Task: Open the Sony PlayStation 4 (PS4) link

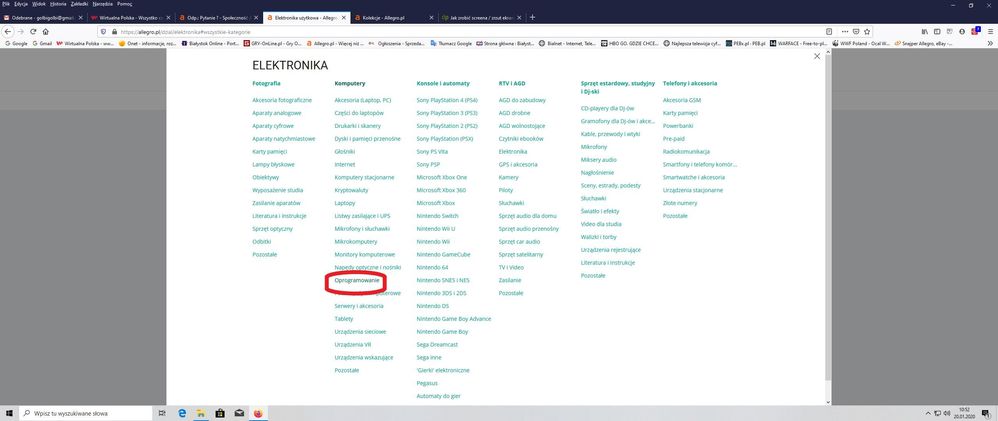Action: [x=447, y=100]
